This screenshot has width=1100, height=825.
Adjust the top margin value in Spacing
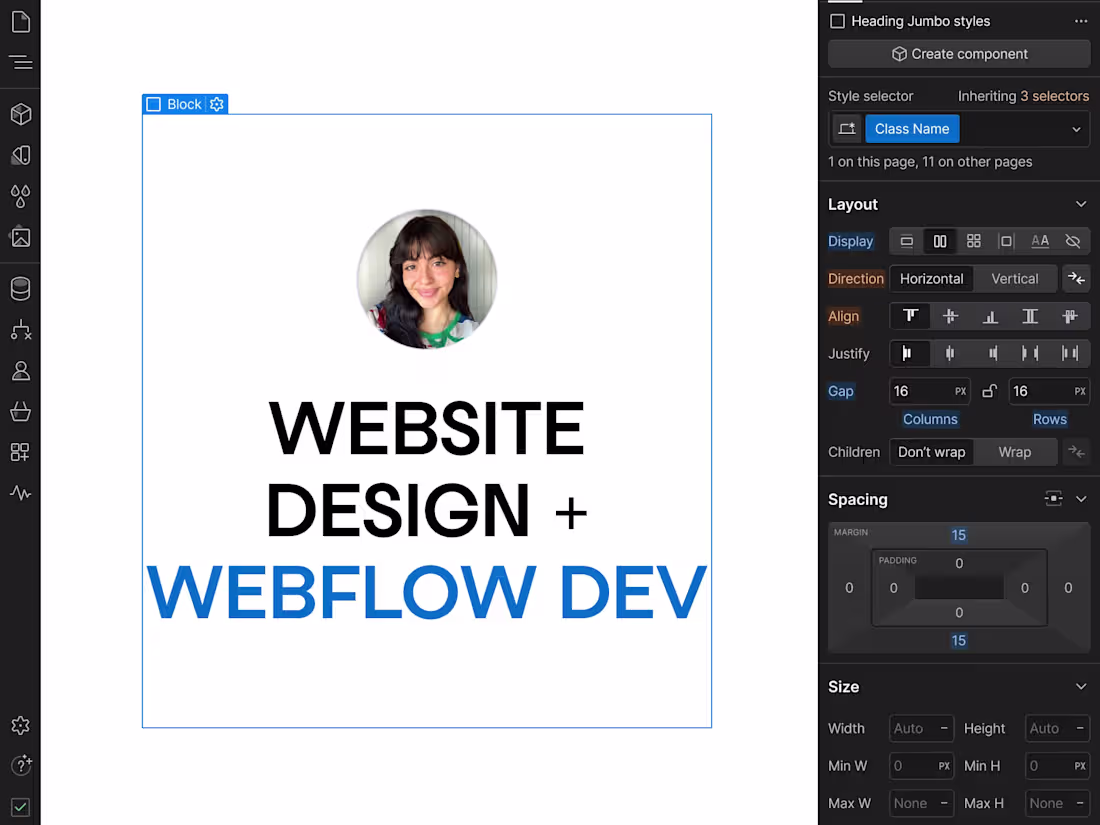(958, 535)
